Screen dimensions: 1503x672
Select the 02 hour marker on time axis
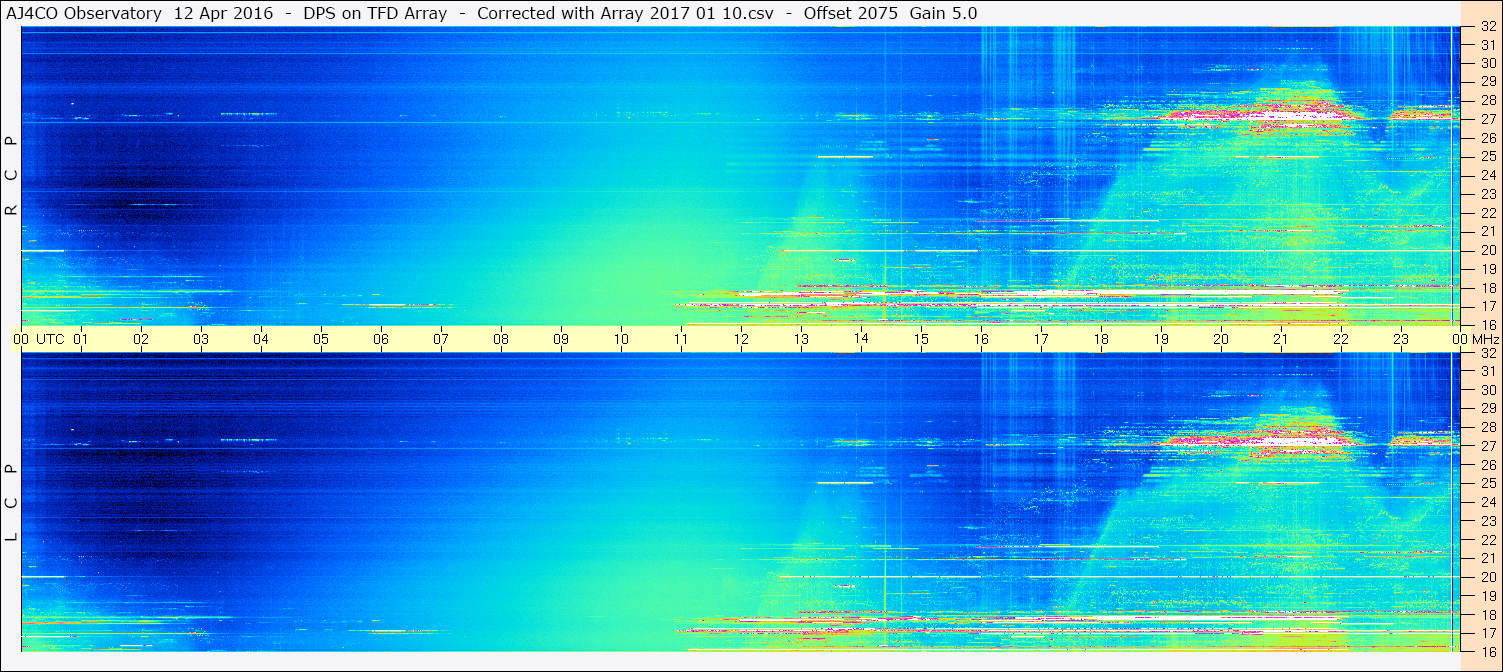coord(141,339)
